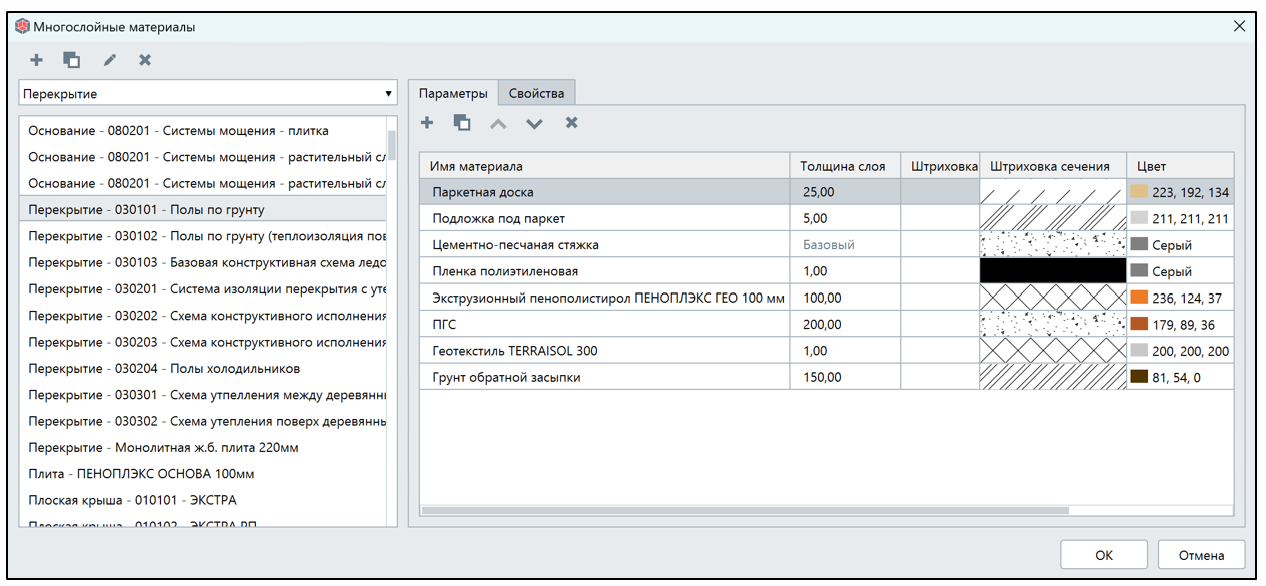Duplicate the selected layer in Параметры toolbar
The width and height of the screenshot is (1266, 586).
click(461, 123)
